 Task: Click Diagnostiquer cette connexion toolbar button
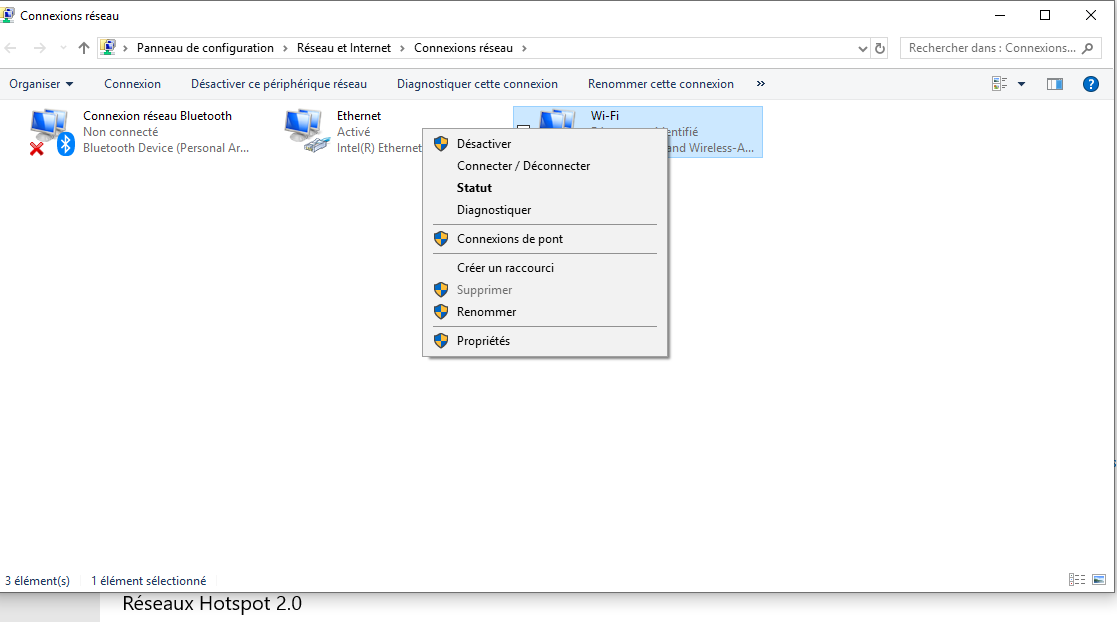[x=477, y=84]
